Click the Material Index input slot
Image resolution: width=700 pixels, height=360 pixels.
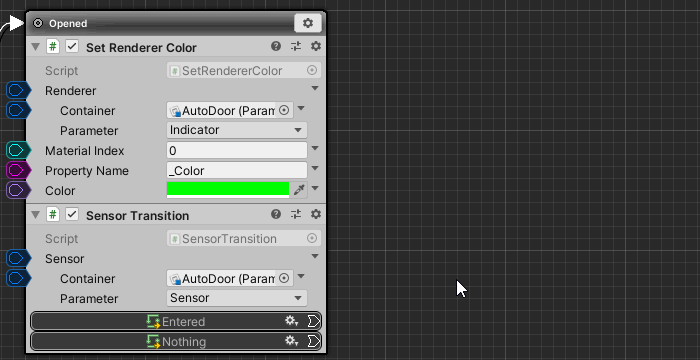tap(18, 151)
